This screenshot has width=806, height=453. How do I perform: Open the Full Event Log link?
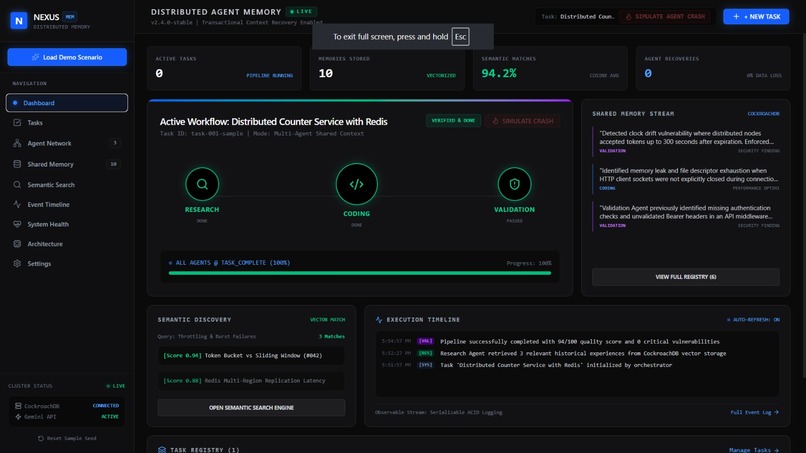click(x=754, y=412)
